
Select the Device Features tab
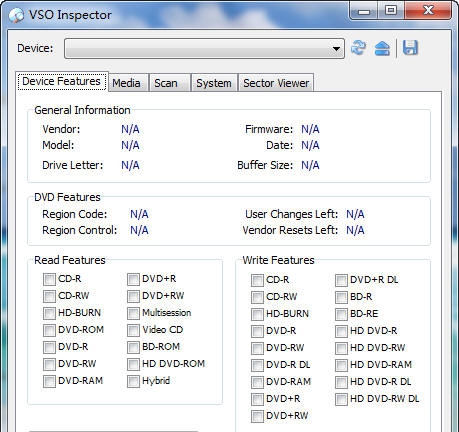coord(61,81)
